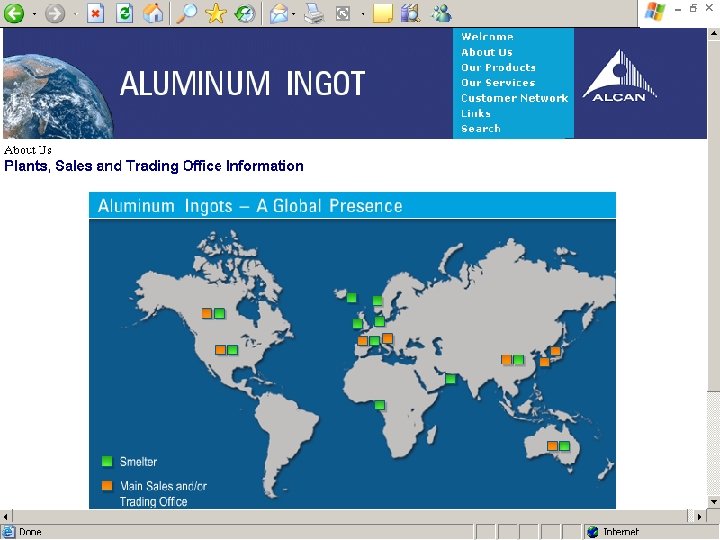The image size is (720, 540).
Task: Click the green Smelter legend square
Action: (x=107, y=461)
